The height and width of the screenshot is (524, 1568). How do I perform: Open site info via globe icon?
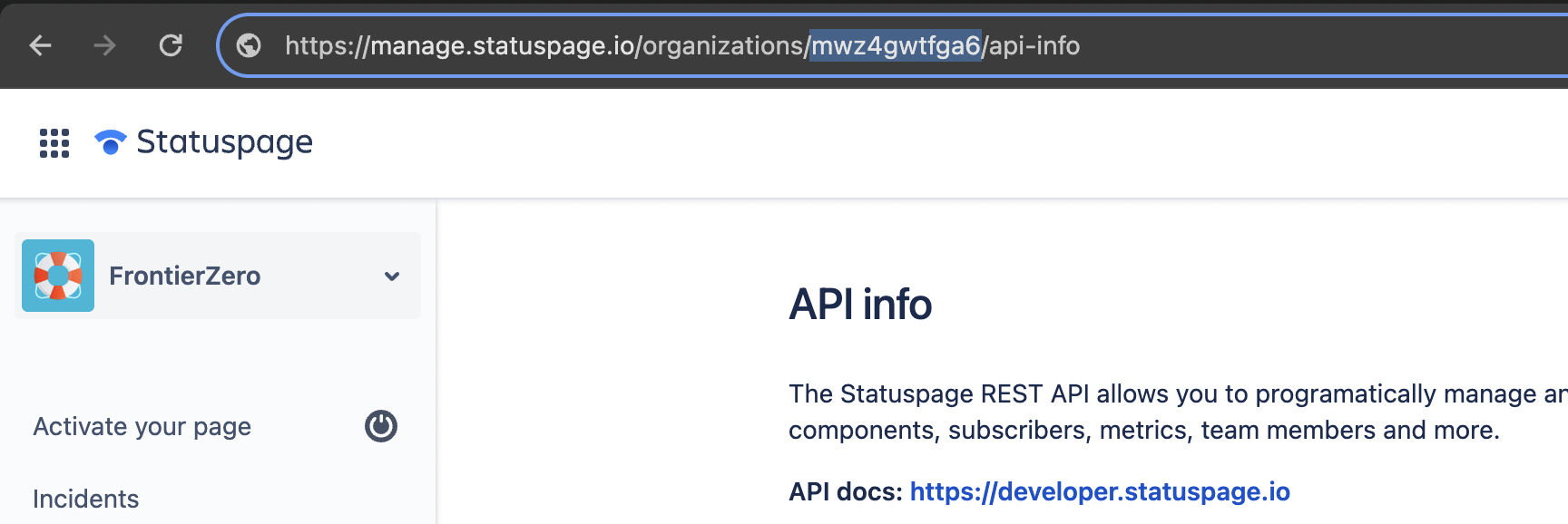tap(249, 45)
